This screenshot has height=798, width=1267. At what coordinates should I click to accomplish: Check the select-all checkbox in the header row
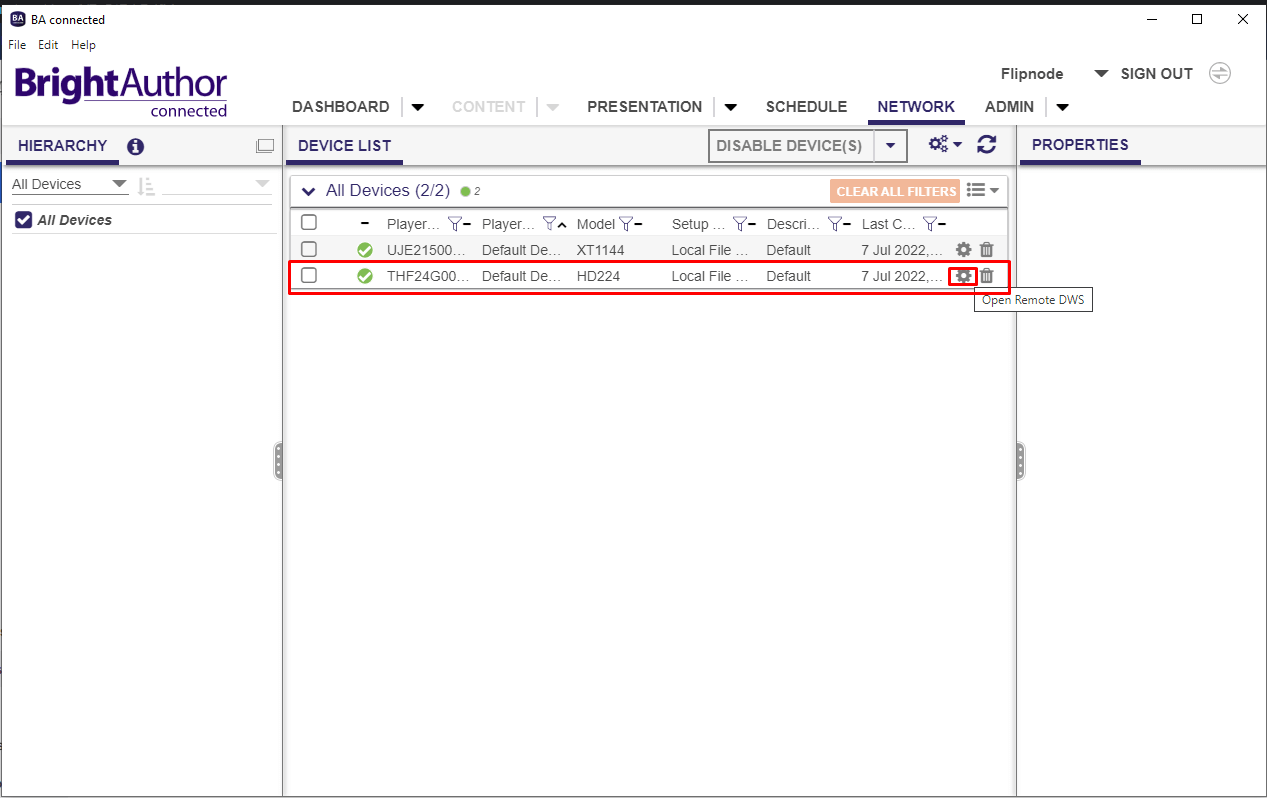309,222
